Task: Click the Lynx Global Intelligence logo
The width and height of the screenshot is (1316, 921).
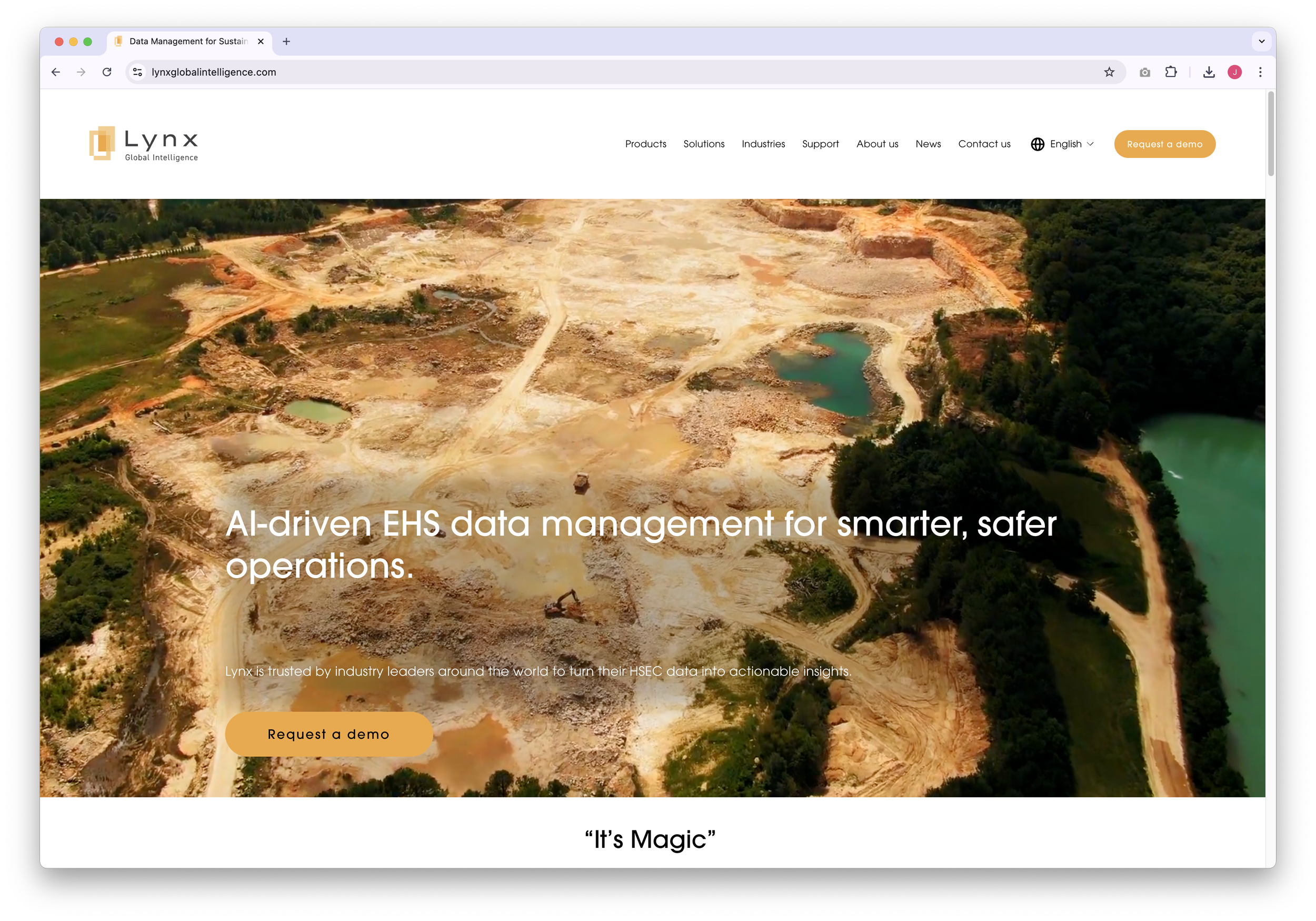Action: click(144, 143)
